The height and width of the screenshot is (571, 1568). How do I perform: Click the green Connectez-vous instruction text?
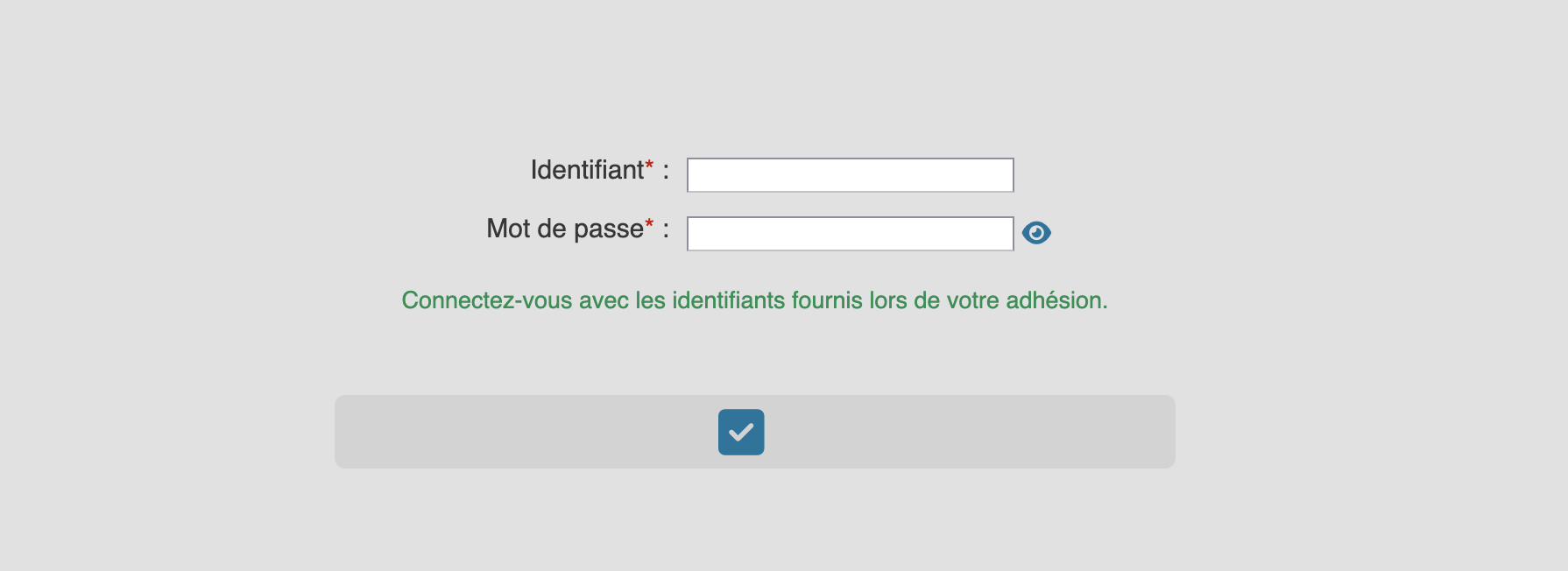pyautogui.click(x=755, y=300)
